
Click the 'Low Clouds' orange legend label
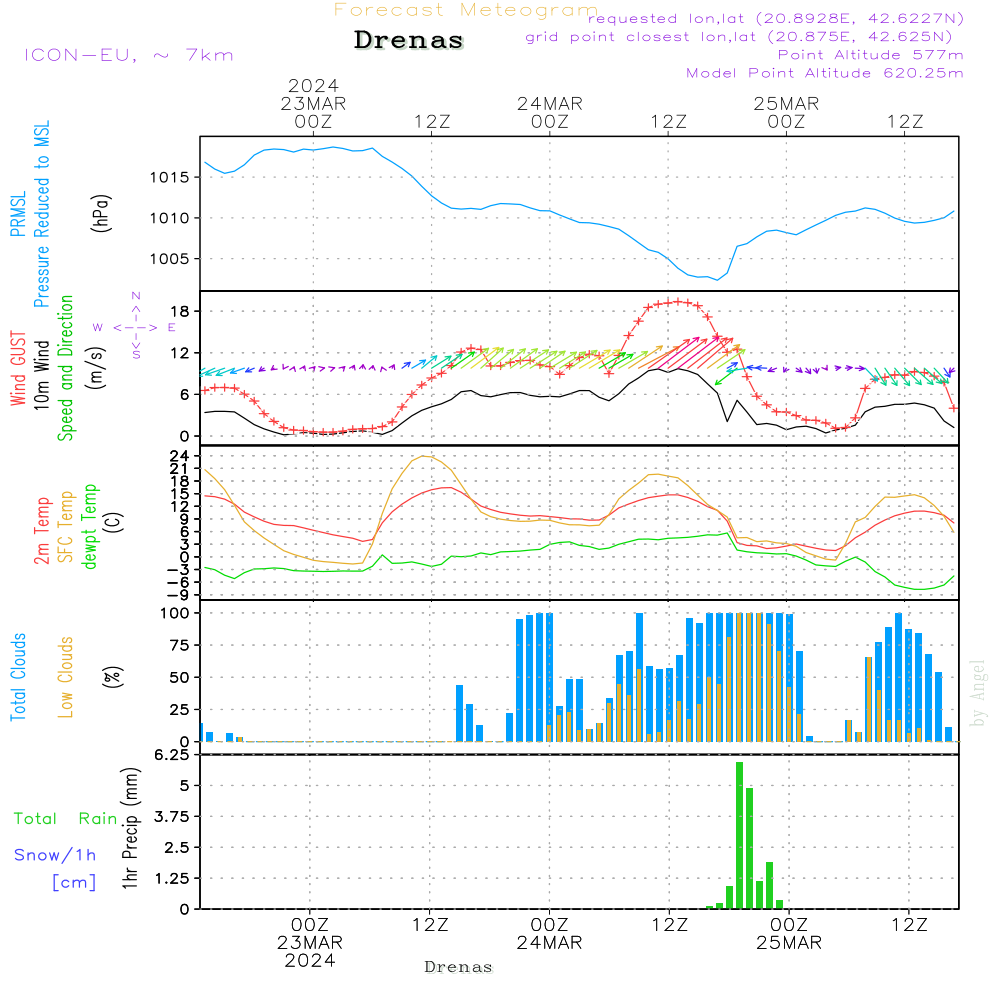[65, 677]
